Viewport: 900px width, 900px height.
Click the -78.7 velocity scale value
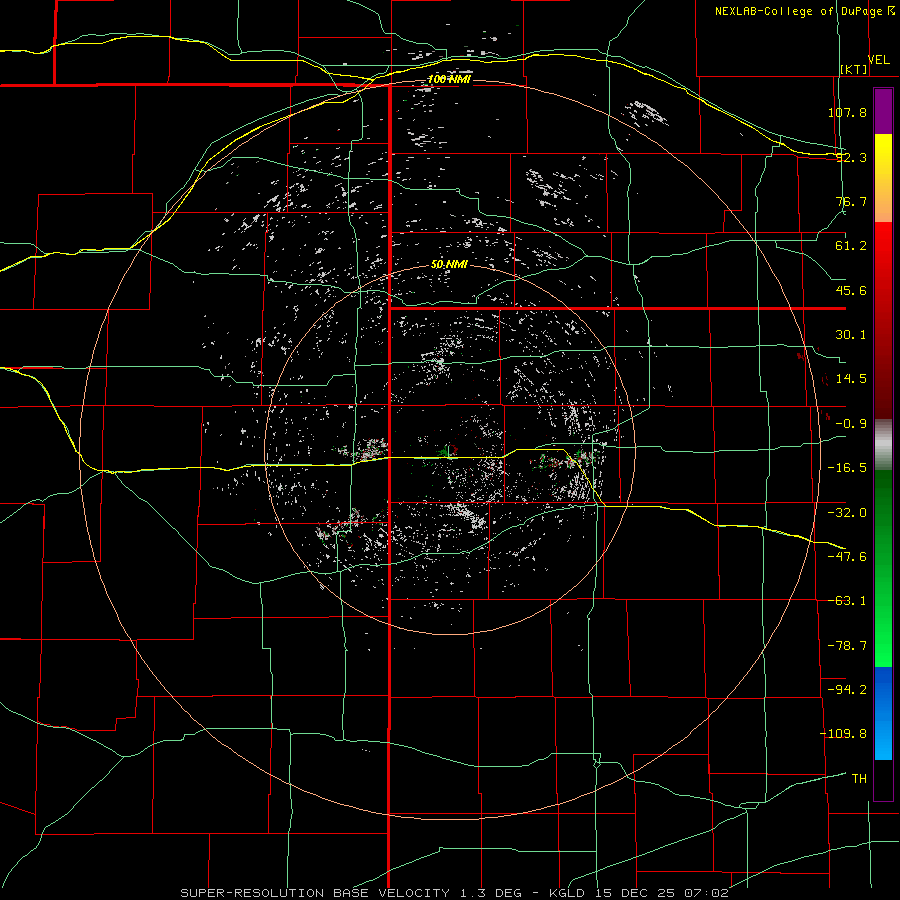847,646
